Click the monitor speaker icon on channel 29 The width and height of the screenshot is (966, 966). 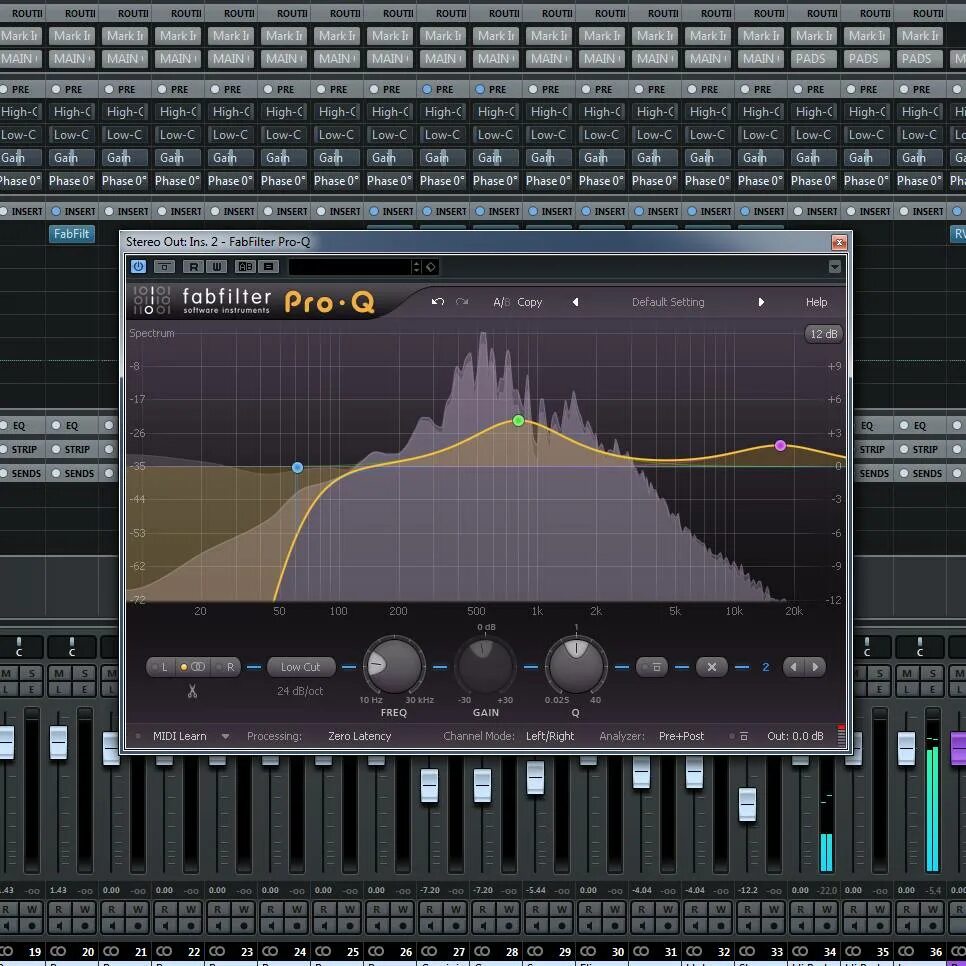tap(536, 926)
